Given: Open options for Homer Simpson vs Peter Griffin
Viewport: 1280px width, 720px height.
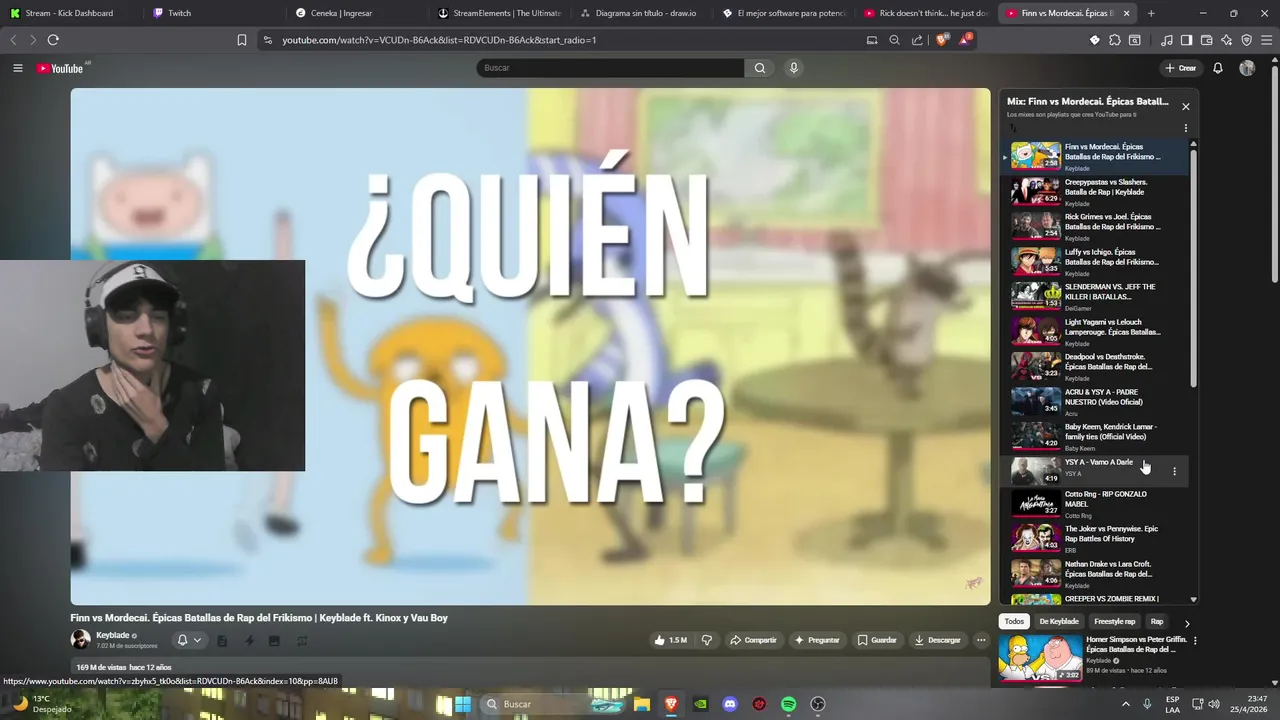Looking at the screenshot, I should pos(1195,641).
